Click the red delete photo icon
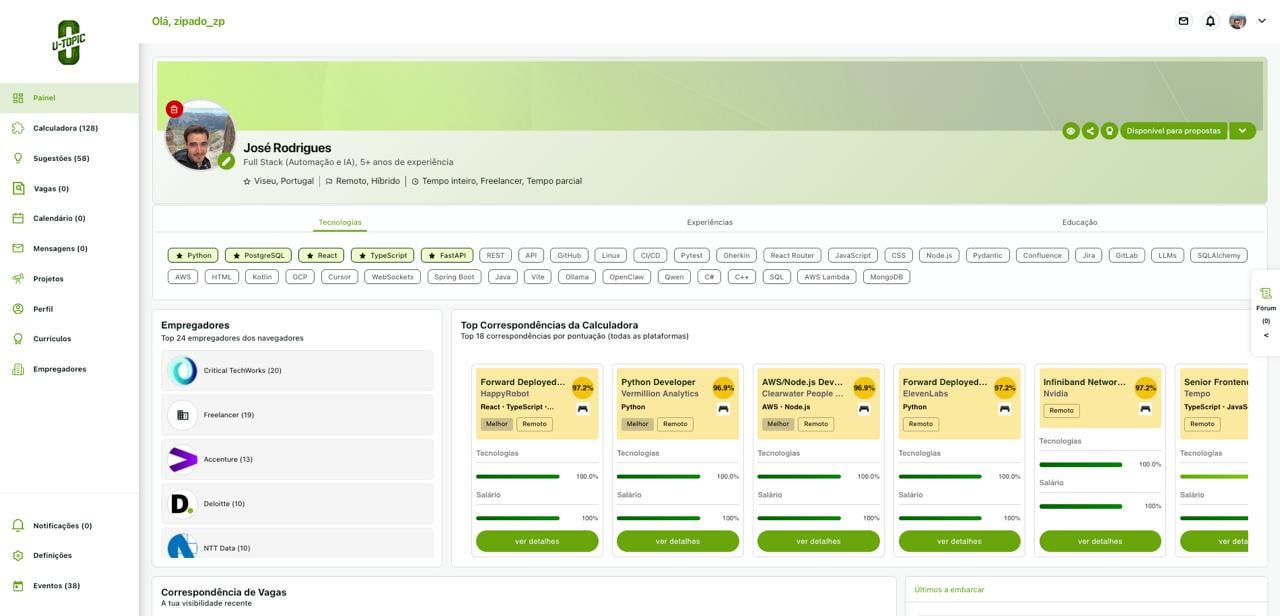 pos(174,109)
